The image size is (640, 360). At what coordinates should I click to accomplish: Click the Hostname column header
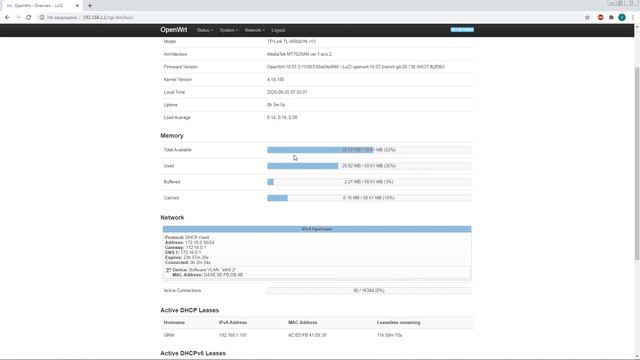pyautogui.click(x=174, y=322)
